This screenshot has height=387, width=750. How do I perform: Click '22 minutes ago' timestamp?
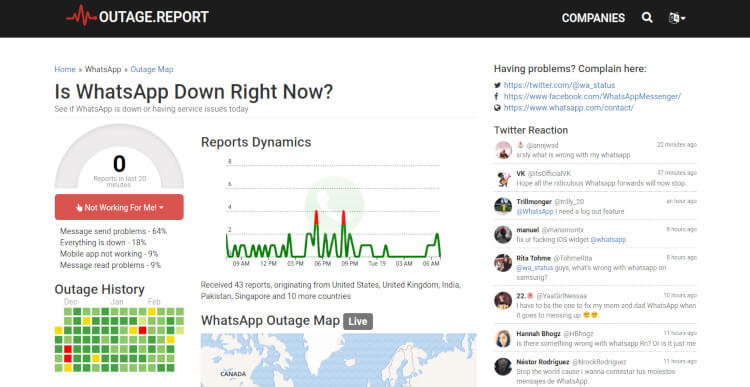pyautogui.click(x=677, y=144)
